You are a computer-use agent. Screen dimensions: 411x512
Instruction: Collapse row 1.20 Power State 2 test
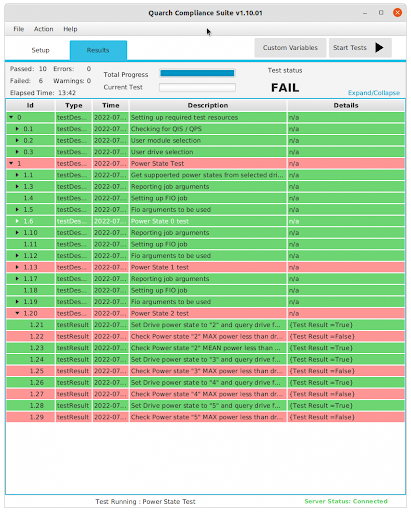[x=17, y=313]
